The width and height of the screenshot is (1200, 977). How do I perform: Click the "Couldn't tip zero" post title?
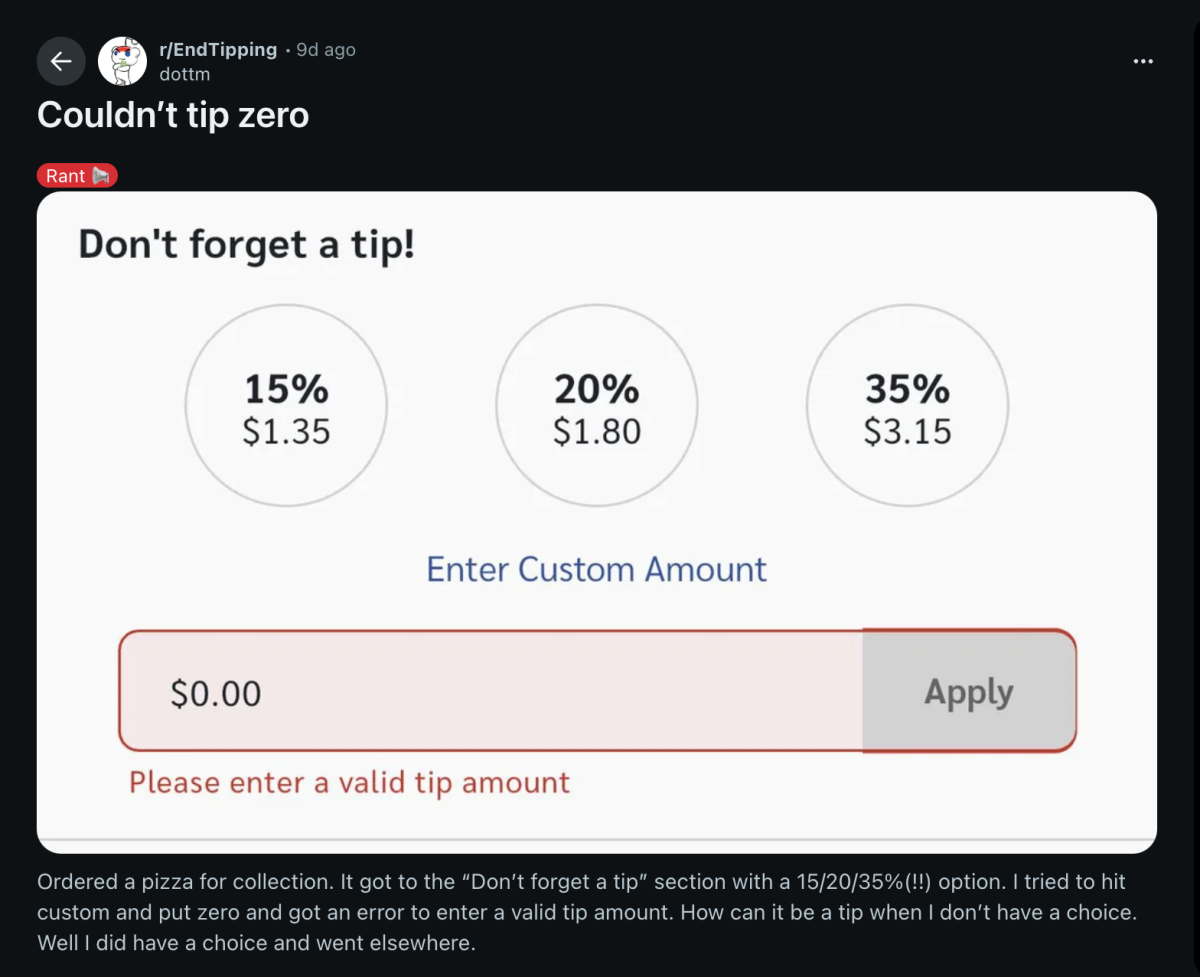tap(173, 116)
